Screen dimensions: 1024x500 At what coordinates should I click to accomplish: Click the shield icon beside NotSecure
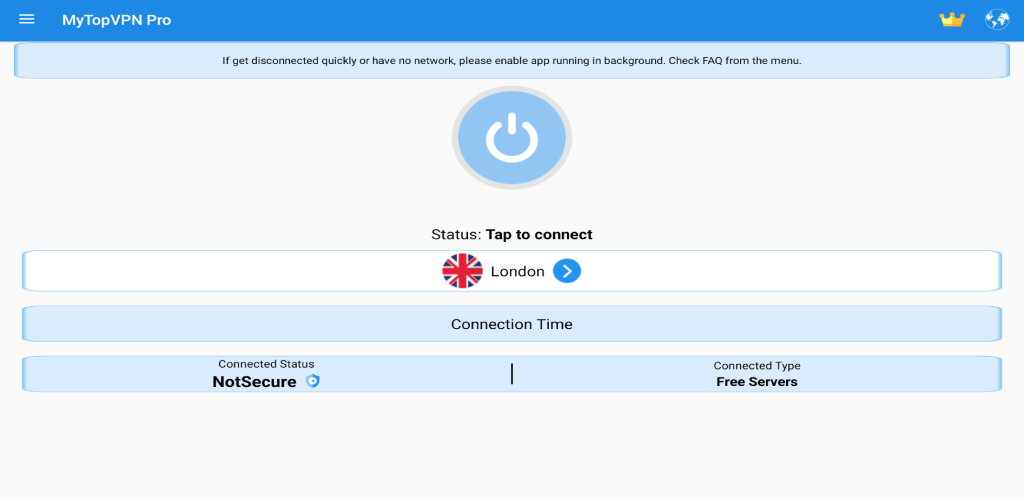(x=313, y=381)
